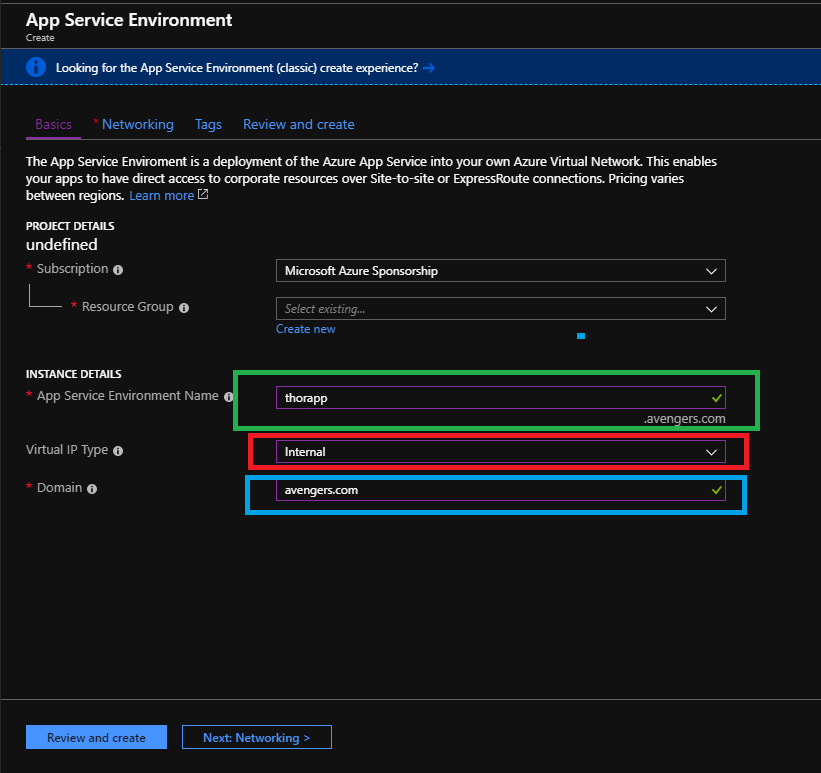Open the Resource Group select existing dropdown
This screenshot has width=821, height=773.
click(501, 308)
